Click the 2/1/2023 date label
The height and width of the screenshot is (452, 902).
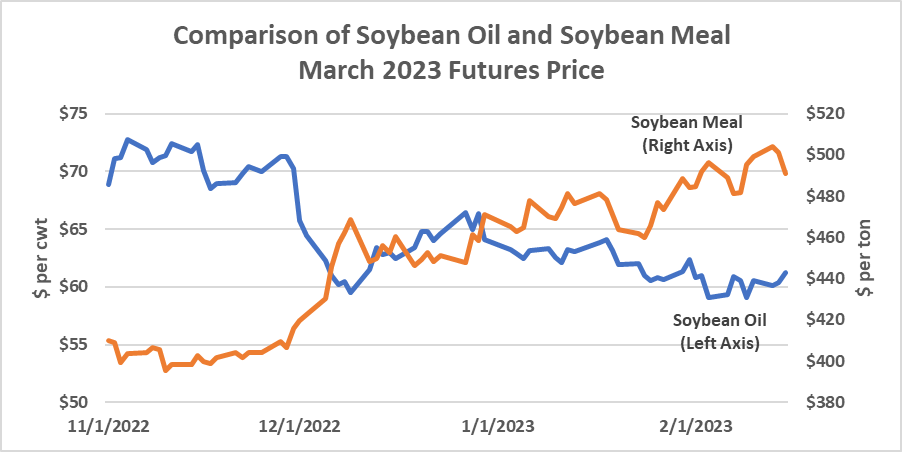pos(696,427)
